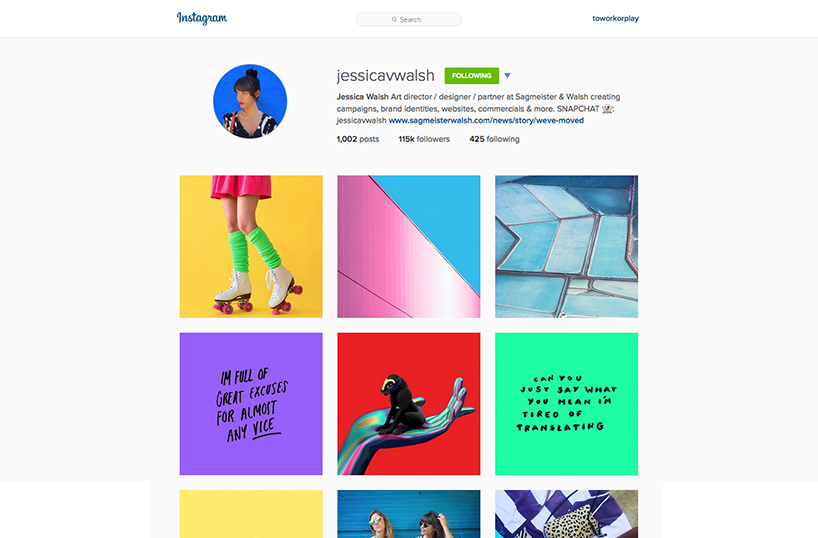Toggle the green FOLLOWING button

point(472,76)
